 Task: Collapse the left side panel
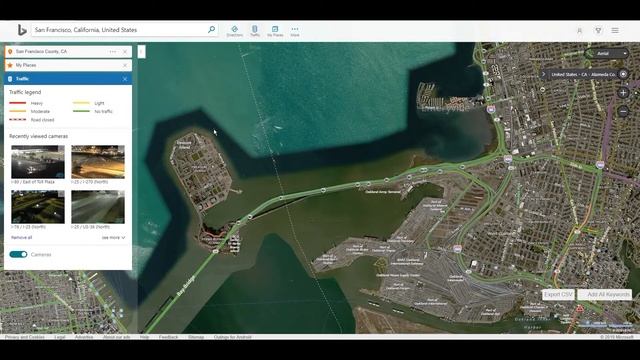click(x=141, y=51)
